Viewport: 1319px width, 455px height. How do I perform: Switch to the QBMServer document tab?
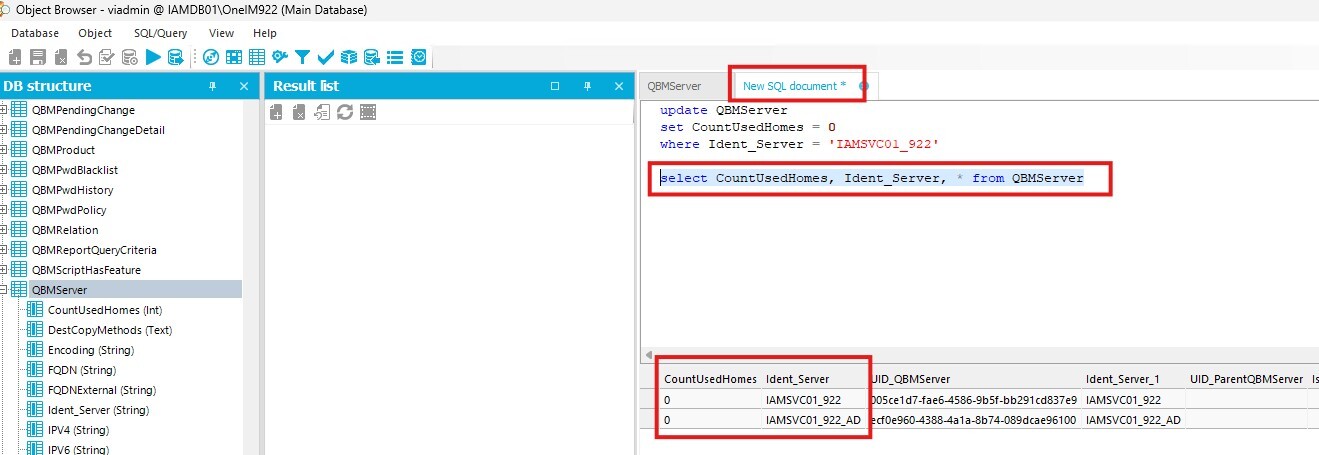pyautogui.click(x=675, y=86)
